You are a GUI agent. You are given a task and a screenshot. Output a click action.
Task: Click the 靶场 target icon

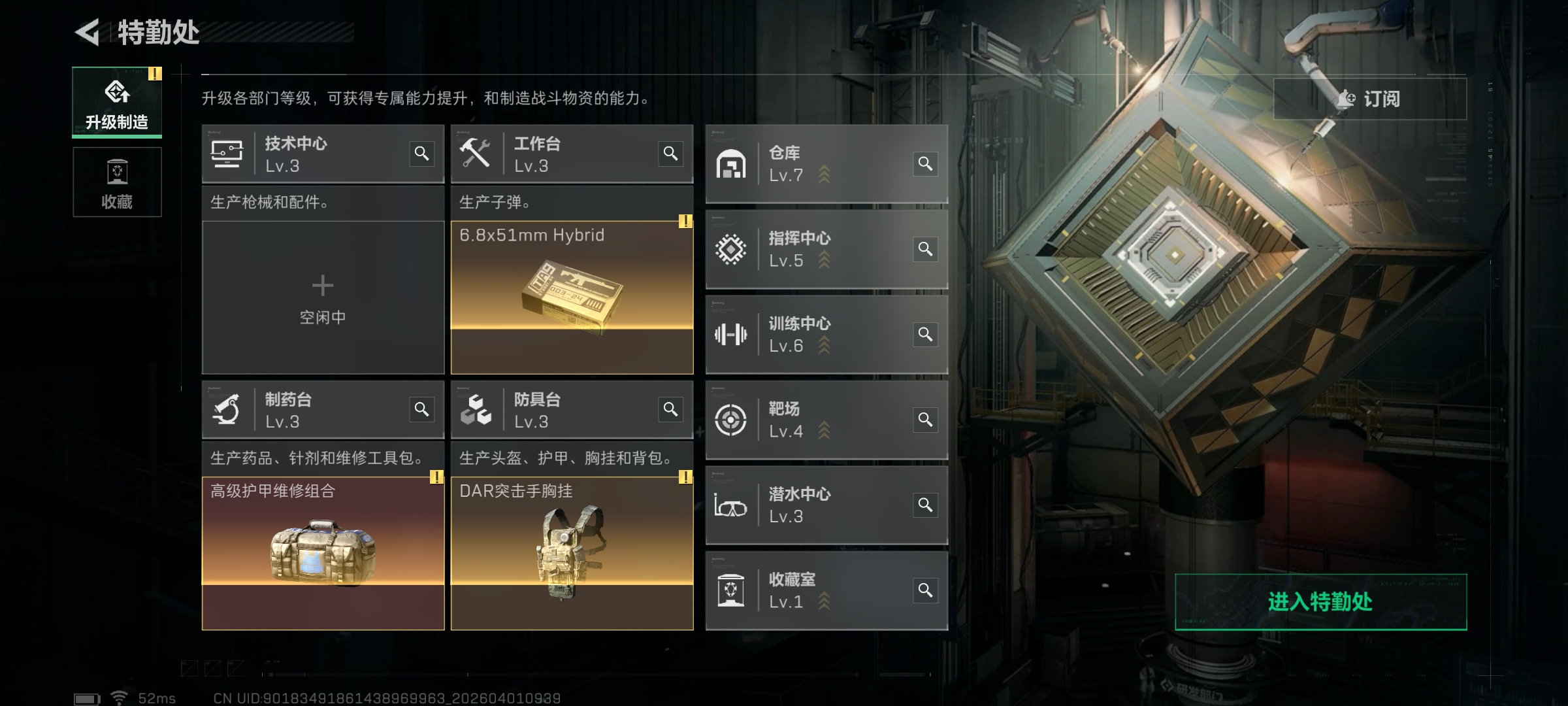730,420
